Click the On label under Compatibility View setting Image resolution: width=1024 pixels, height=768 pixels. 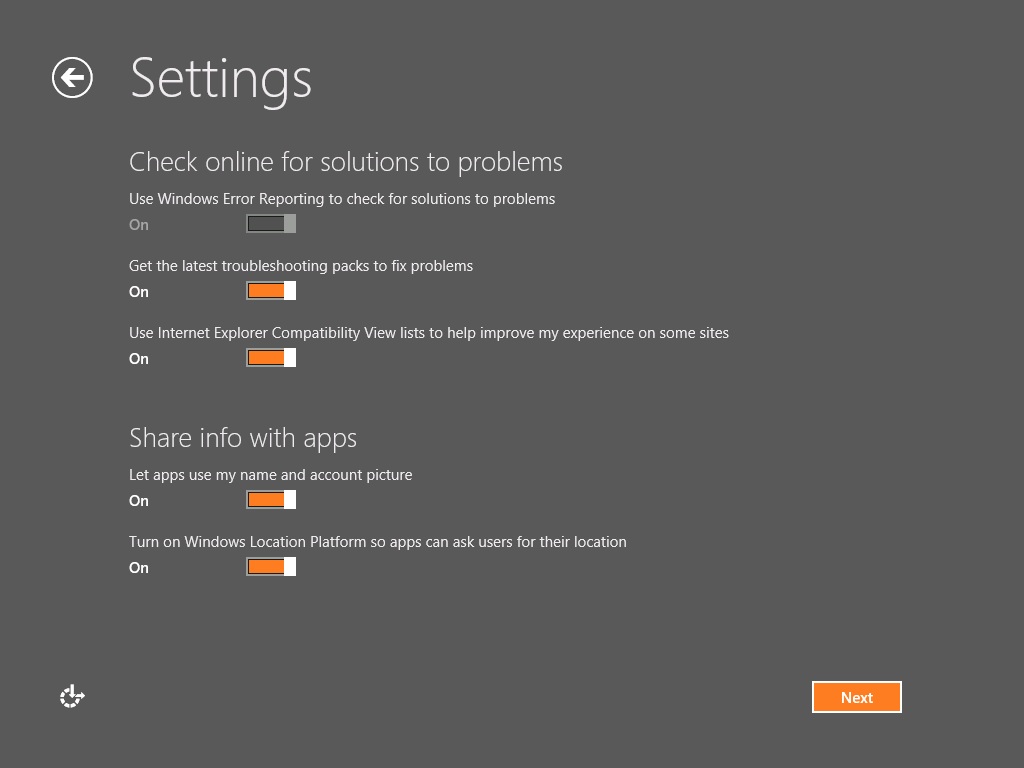tap(139, 359)
